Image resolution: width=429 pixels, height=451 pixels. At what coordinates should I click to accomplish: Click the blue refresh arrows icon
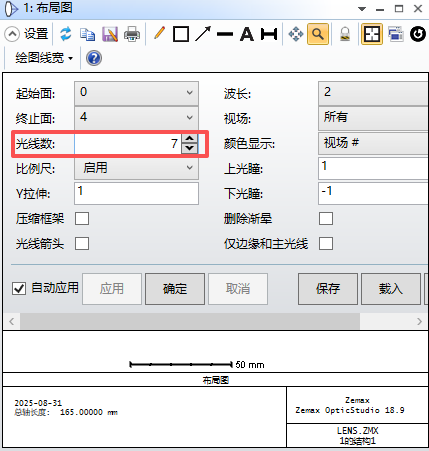66,34
